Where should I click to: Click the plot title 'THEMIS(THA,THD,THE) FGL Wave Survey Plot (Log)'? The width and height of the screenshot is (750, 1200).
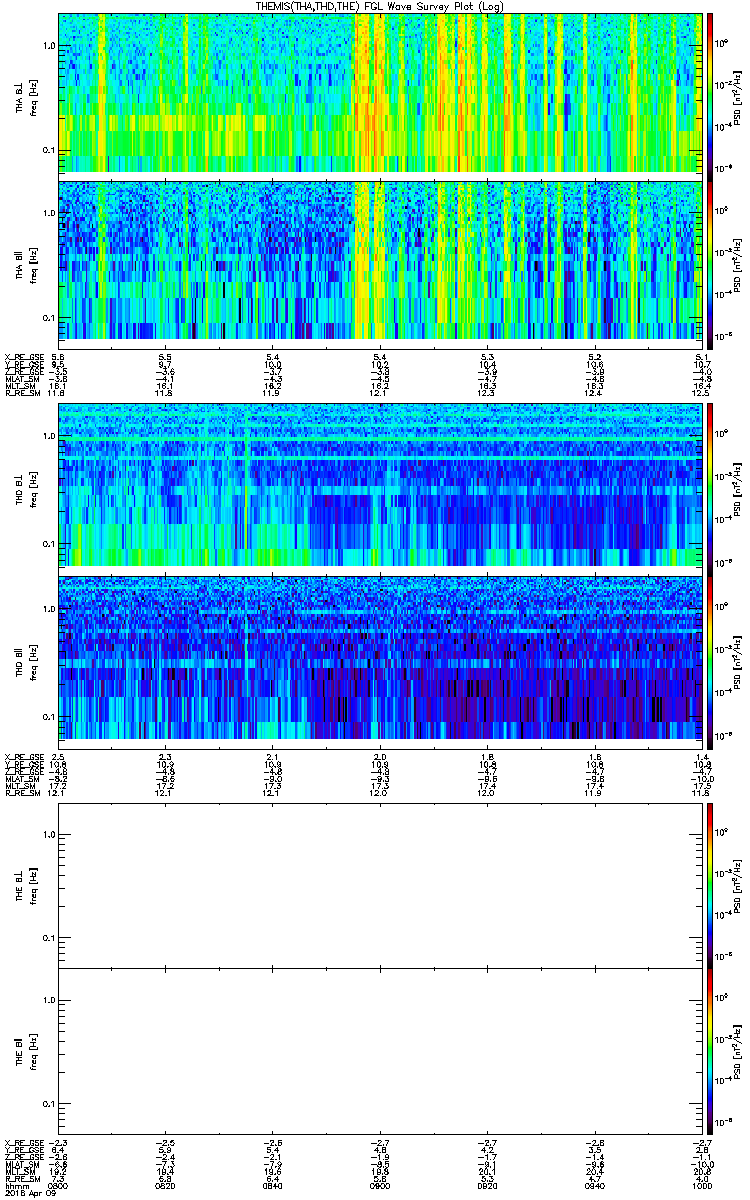381,6
